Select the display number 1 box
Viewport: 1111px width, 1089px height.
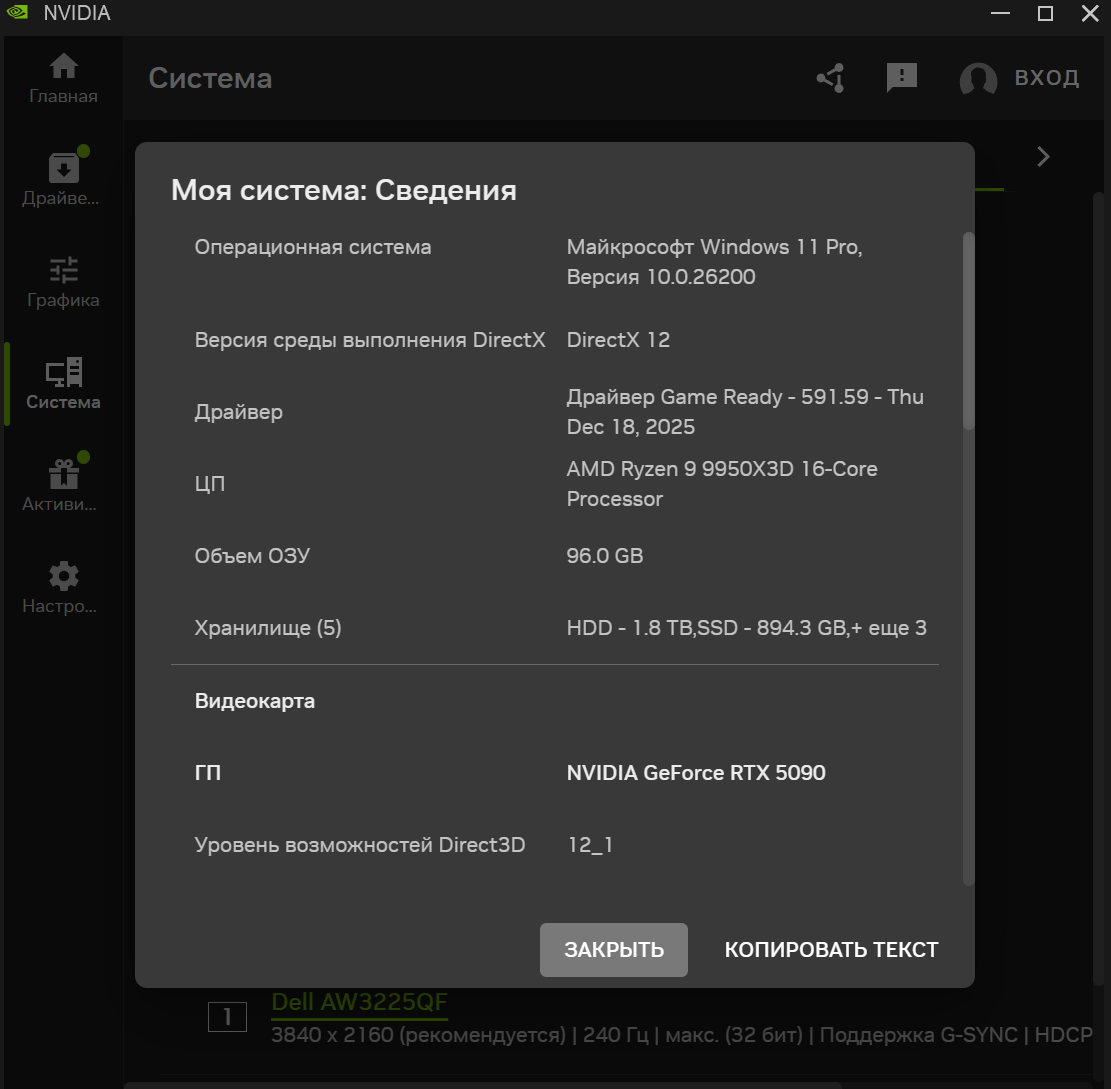[x=227, y=1017]
